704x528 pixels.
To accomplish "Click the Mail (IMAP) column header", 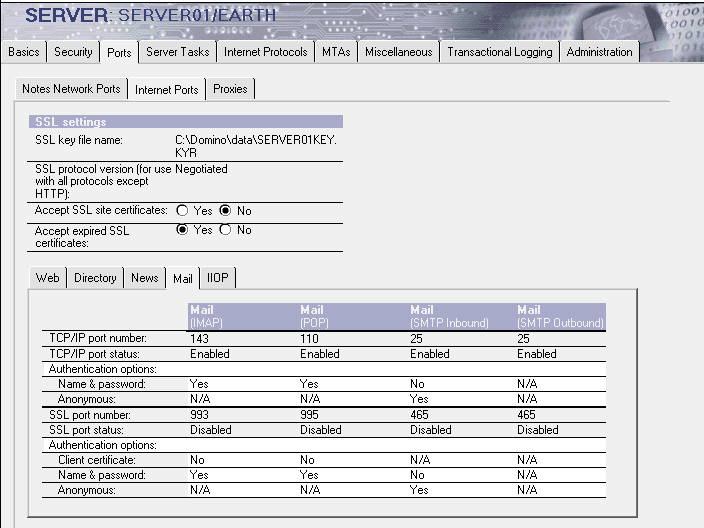I will point(243,317).
